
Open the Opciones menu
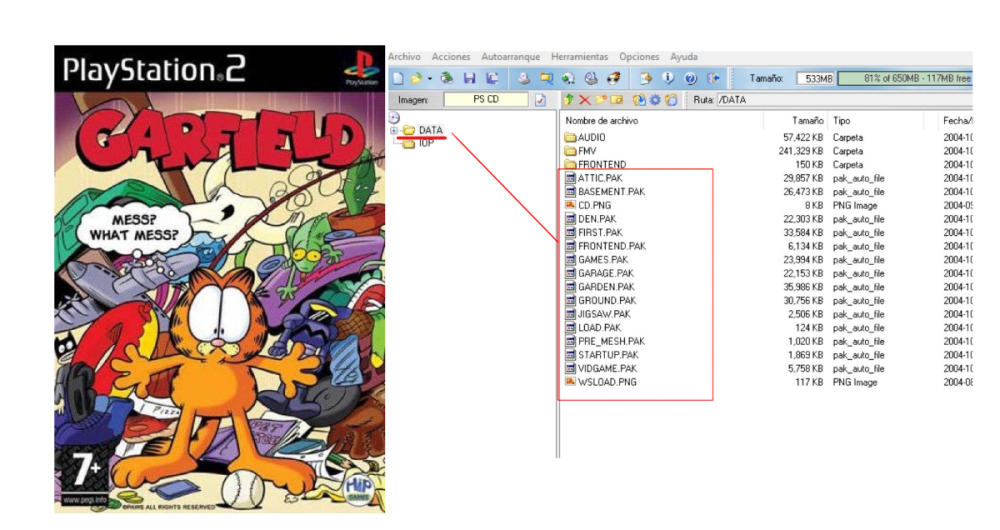point(638,57)
